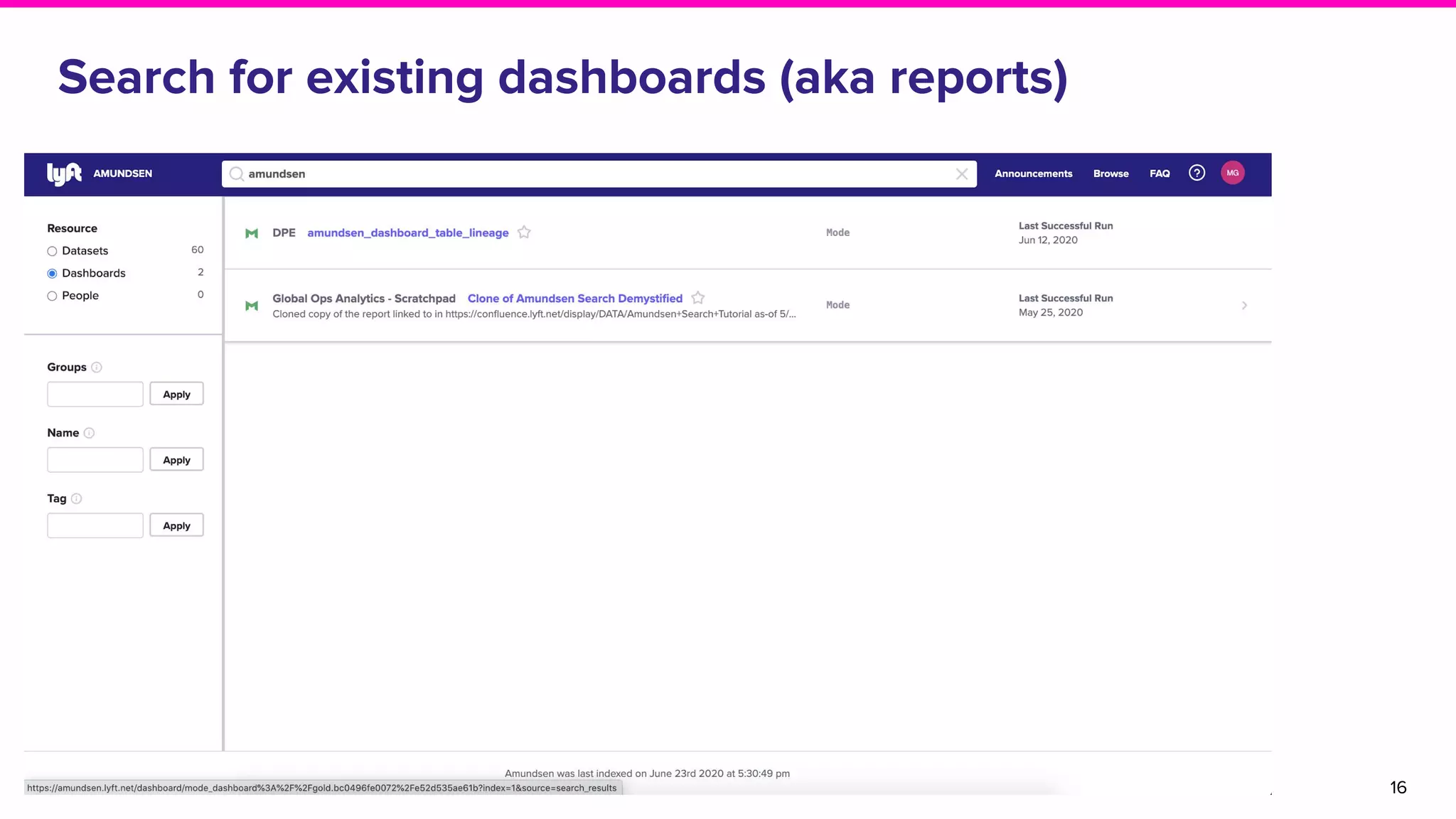Click the Groups filter text box
The width and height of the screenshot is (1456, 819).
click(95, 394)
